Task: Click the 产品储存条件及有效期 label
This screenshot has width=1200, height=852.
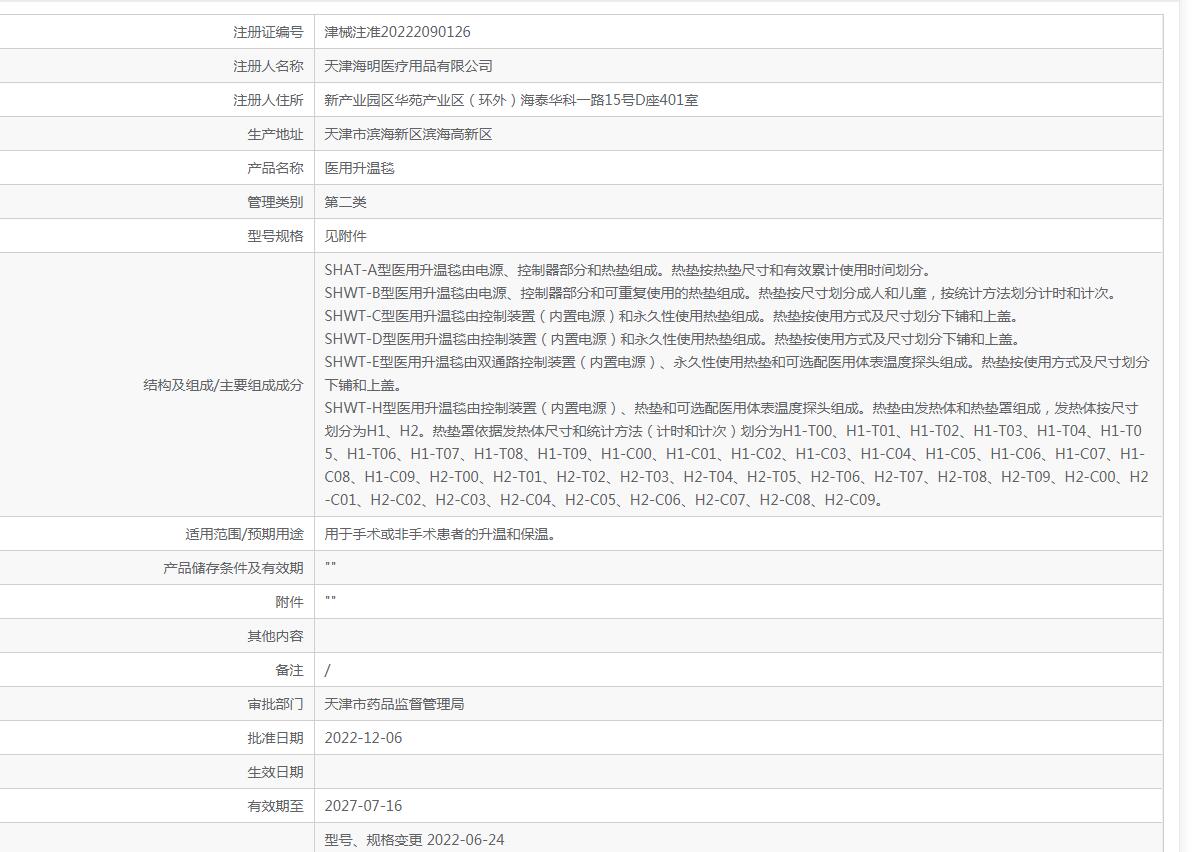Action: coord(233,568)
